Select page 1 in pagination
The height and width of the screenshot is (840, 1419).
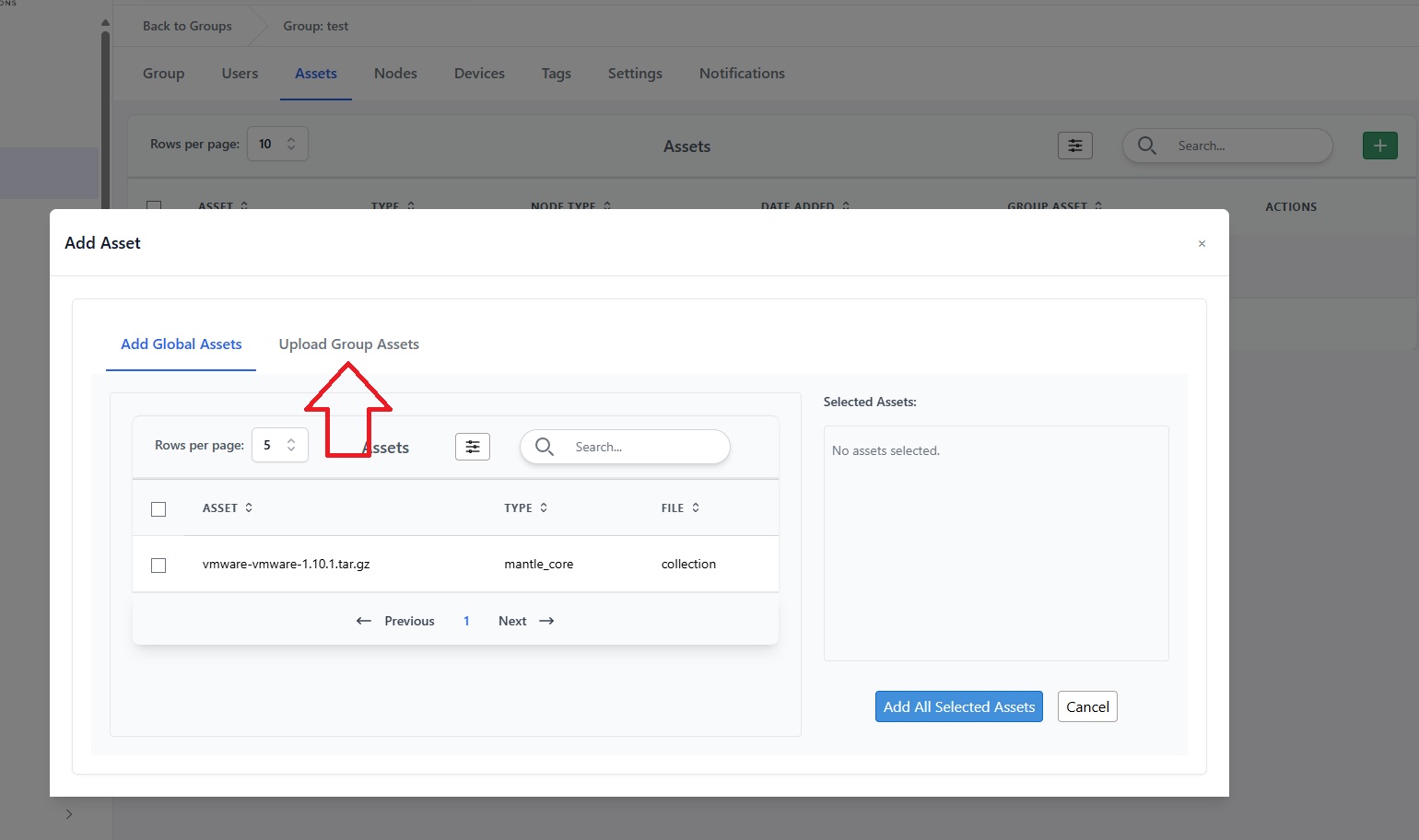[x=466, y=622]
